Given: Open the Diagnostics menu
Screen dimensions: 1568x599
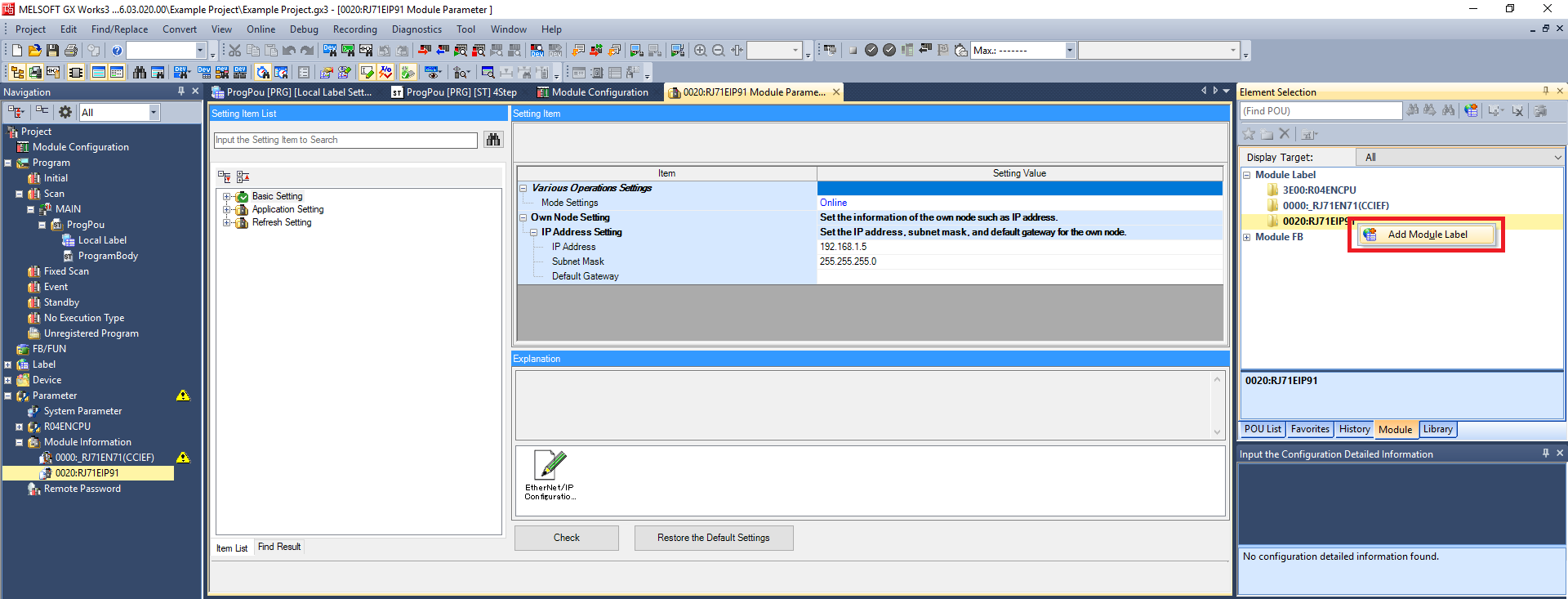Looking at the screenshot, I should pyautogui.click(x=416, y=29).
